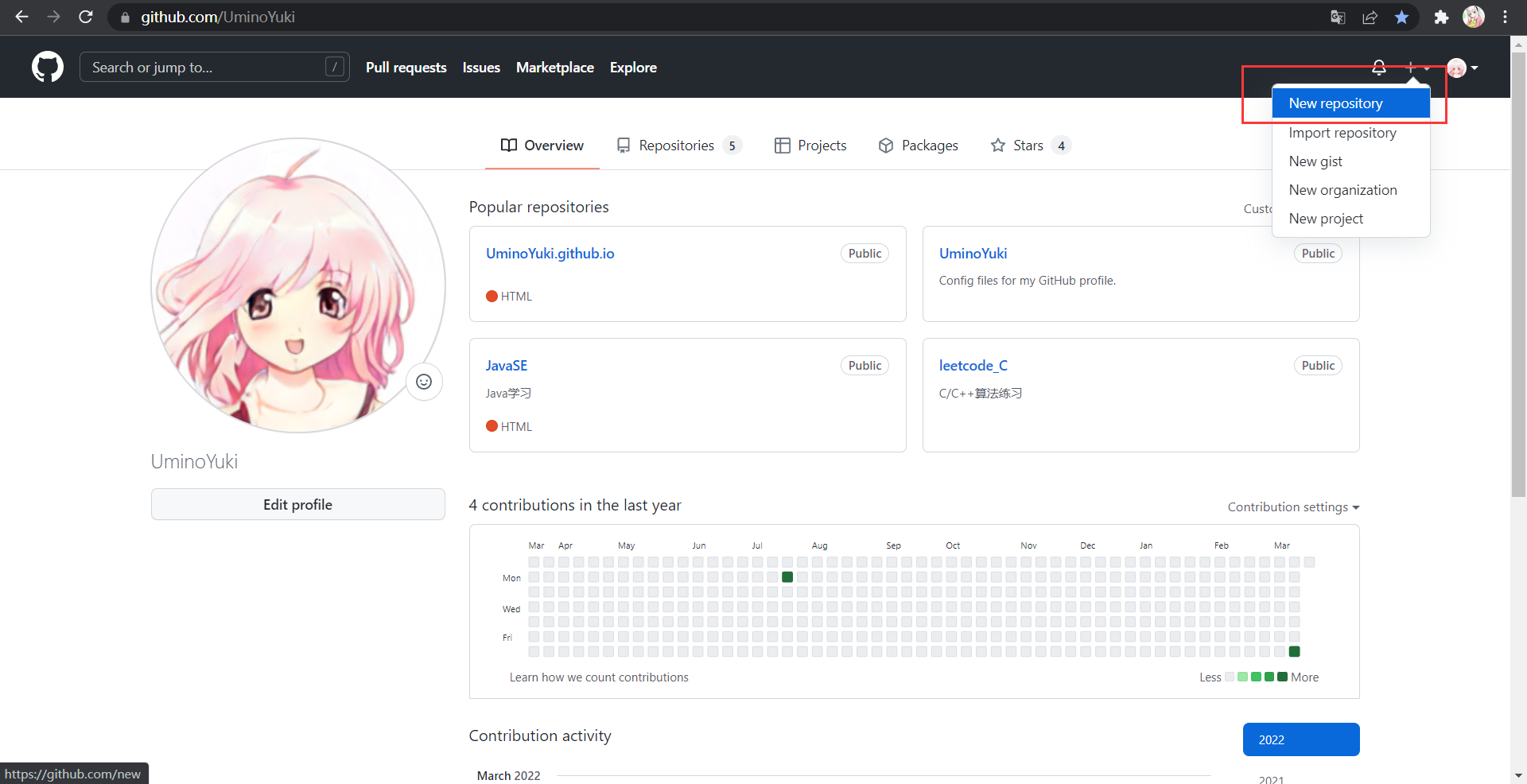Viewport: 1527px width, 784px height.
Task: Open the UminoYuki repository link
Action: click(973, 254)
